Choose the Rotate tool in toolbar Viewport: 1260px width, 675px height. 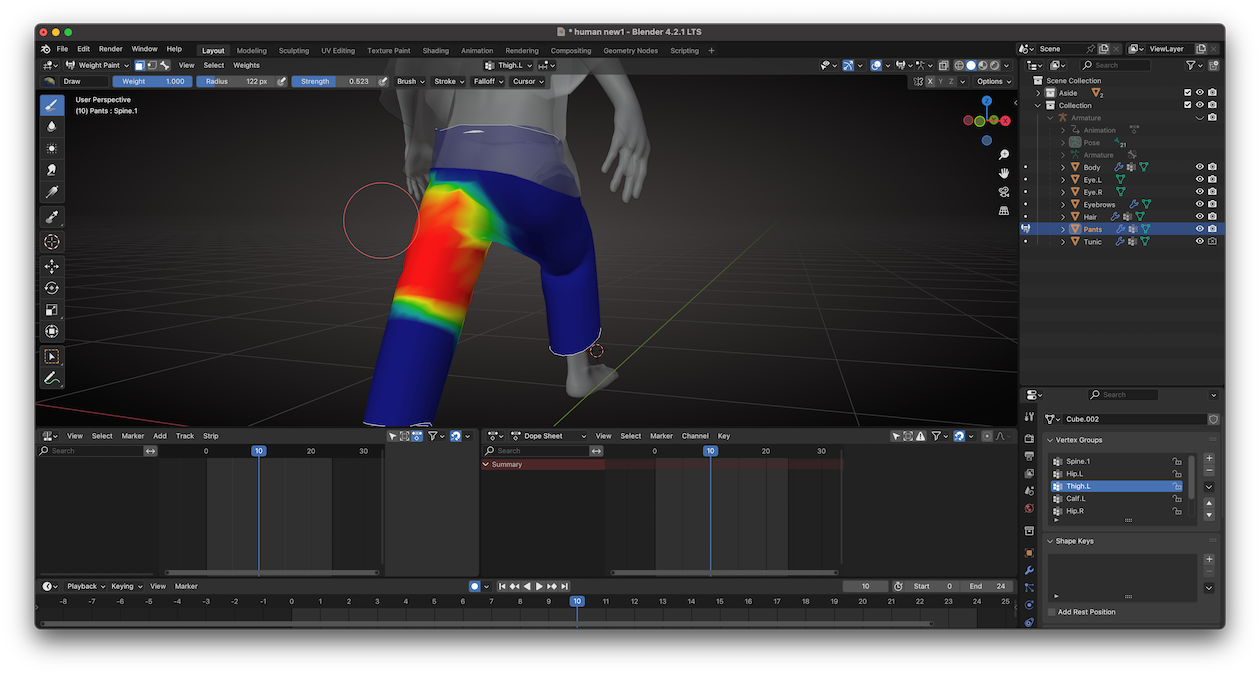[52, 288]
